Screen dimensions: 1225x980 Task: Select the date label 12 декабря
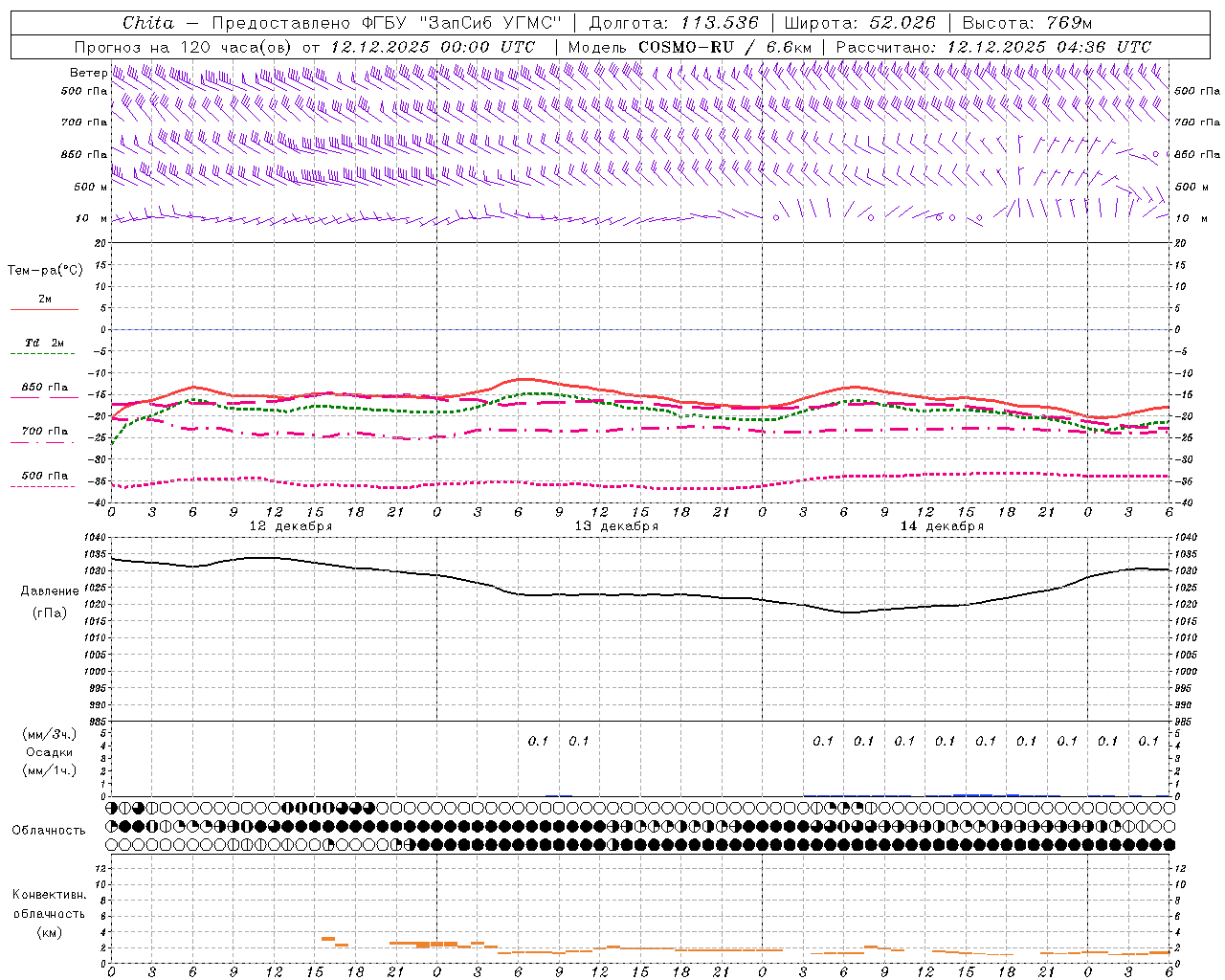(x=291, y=526)
